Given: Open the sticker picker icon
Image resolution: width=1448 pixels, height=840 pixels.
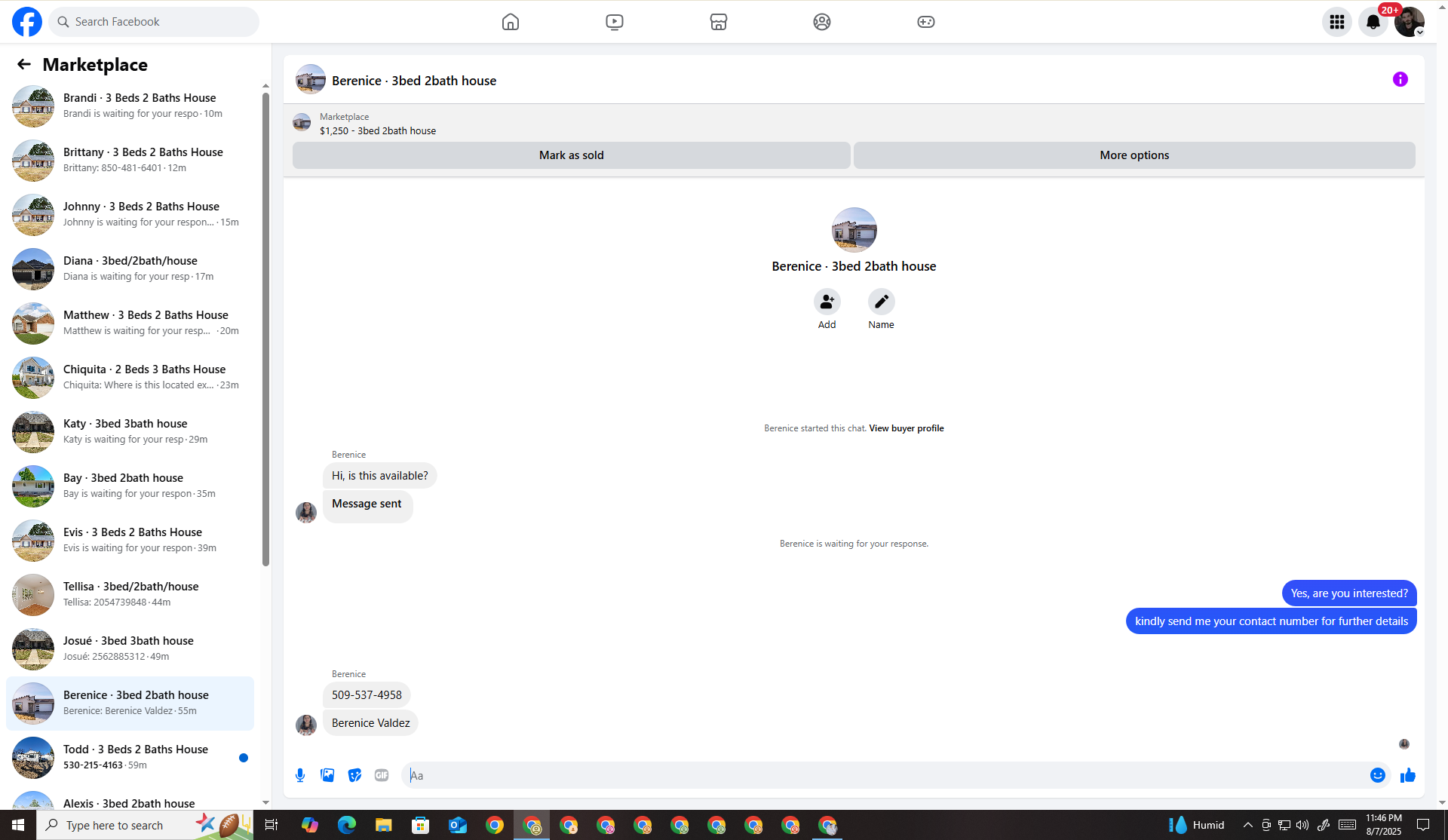Looking at the screenshot, I should (x=354, y=775).
